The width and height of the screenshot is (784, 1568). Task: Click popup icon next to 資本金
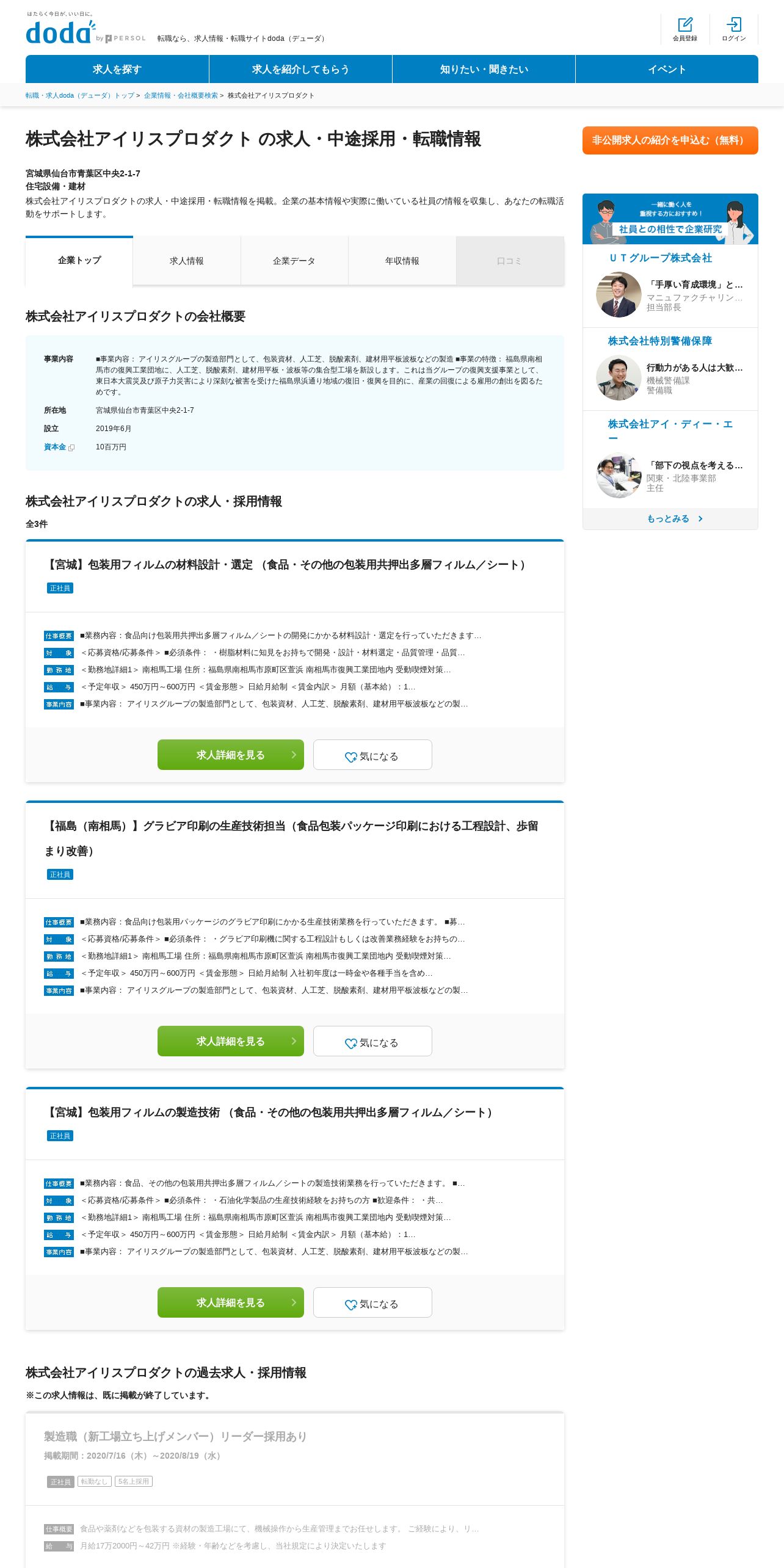click(71, 448)
